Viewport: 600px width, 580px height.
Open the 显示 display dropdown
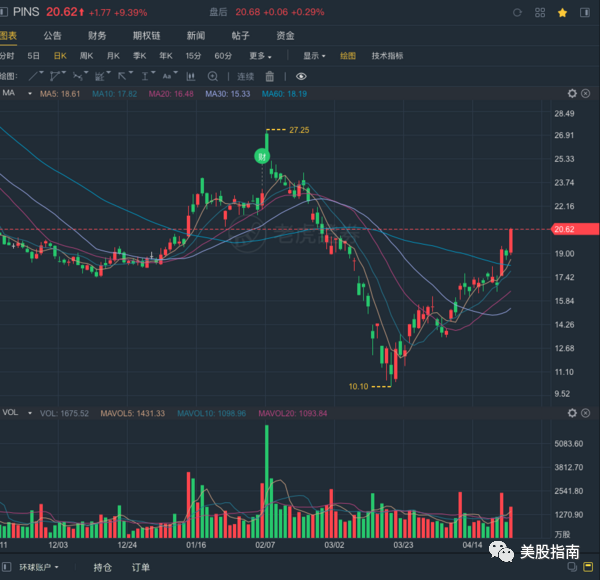[x=316, y=56]
